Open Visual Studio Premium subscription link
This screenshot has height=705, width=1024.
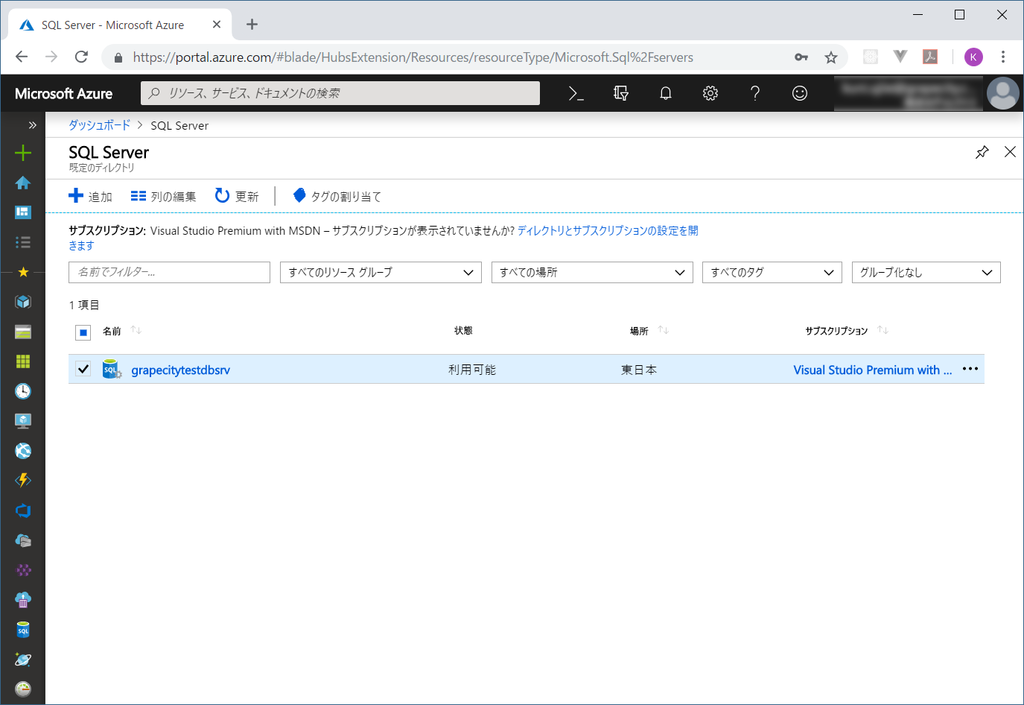pyautogui.click(x=872, y=369)
